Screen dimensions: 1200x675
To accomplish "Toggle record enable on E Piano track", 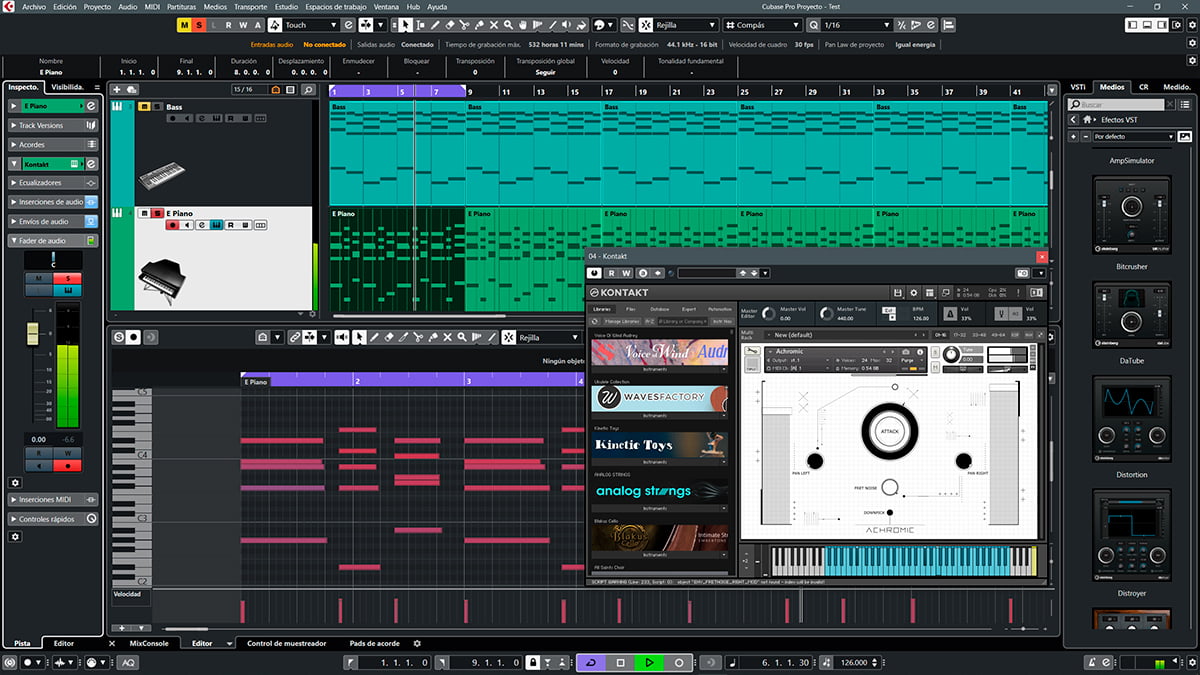I will tap(172, 226).
